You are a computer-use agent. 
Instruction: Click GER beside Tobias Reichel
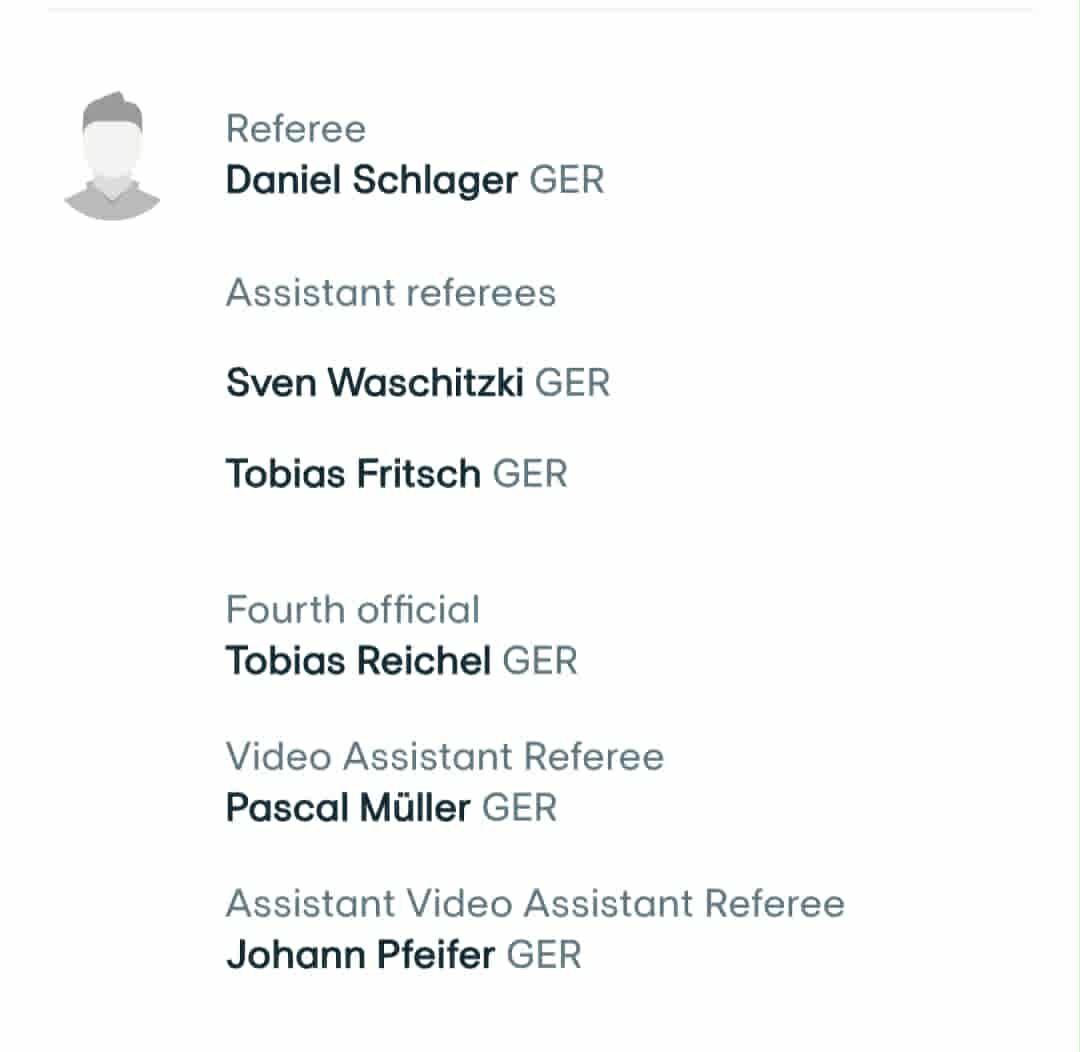pos(540,660)
